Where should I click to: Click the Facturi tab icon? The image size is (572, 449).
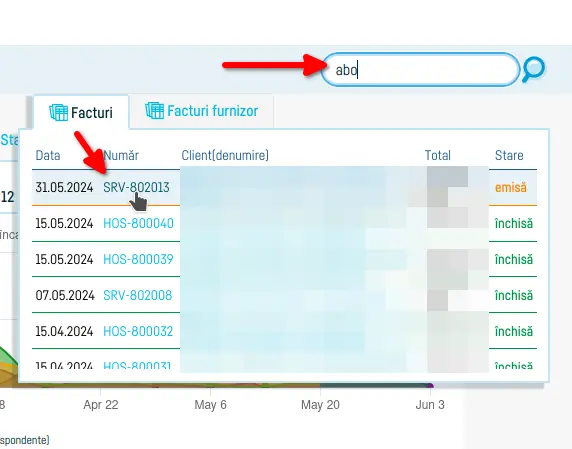pos(58,112)
